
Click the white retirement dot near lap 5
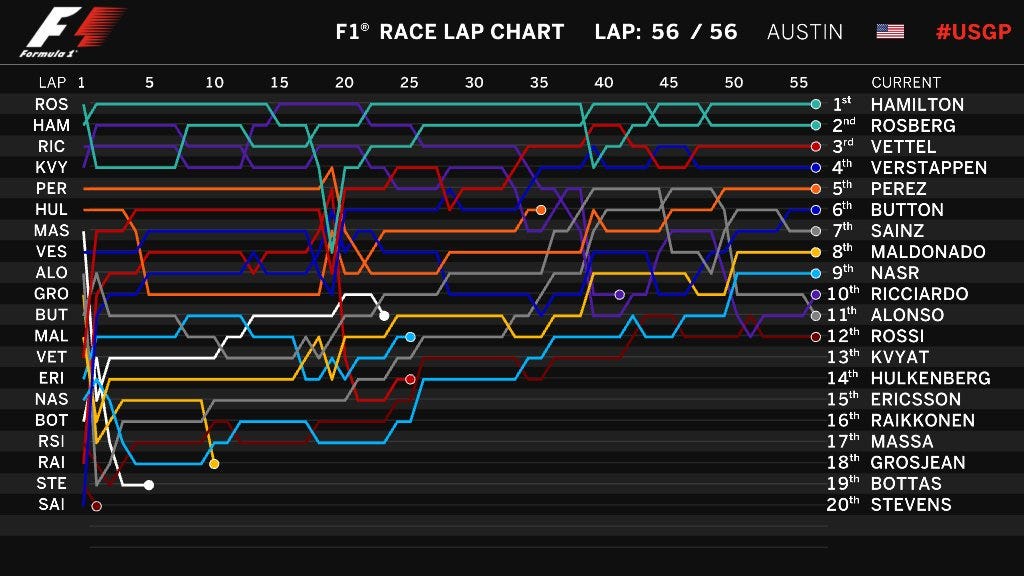coord(149,485)
